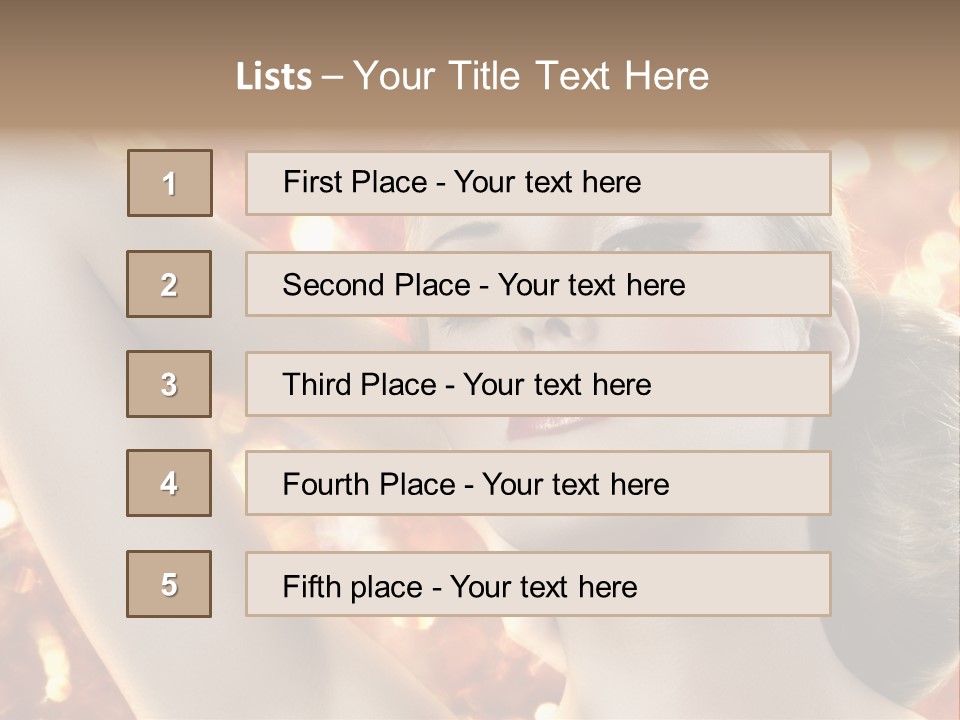
Task: Select the number 2 box
Action: (169, 284)
